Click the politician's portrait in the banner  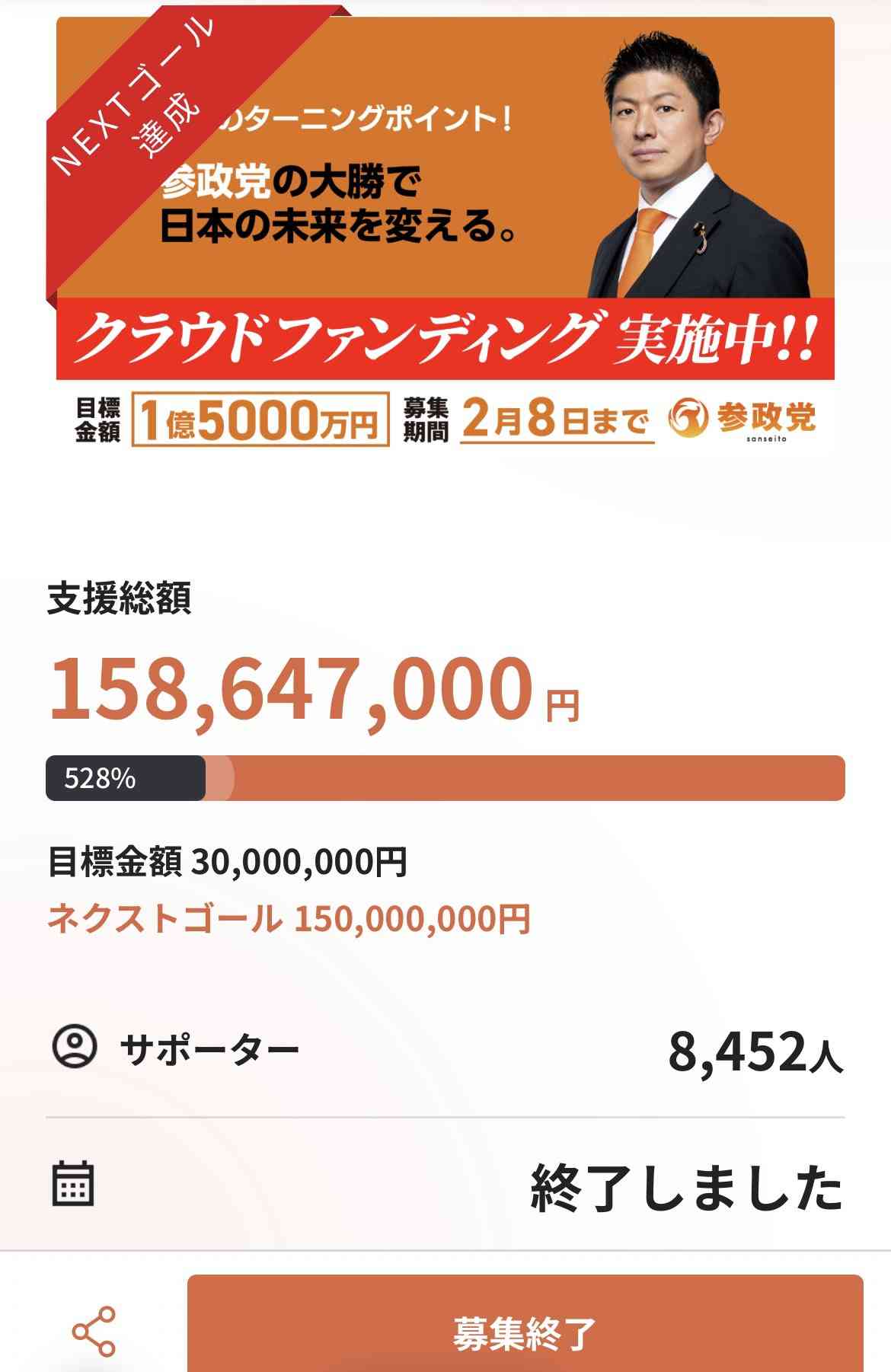click(670, 152)
